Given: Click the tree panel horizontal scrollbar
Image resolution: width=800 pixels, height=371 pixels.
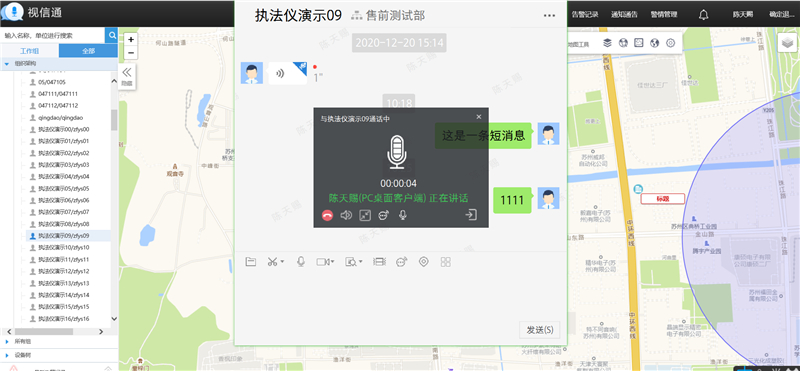Looking at the screenshot, I should 43,331.
